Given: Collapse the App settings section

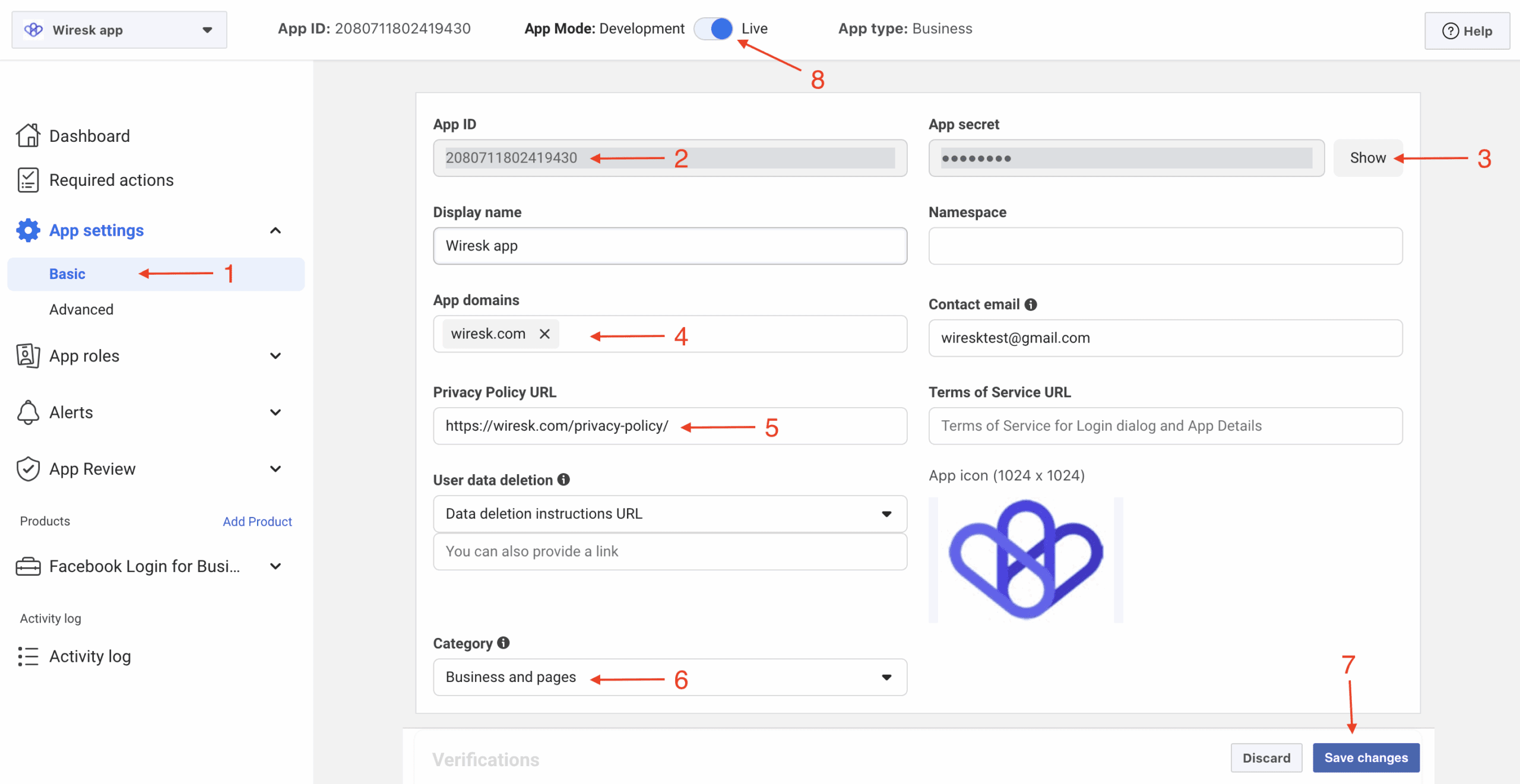Looking at the screenshot, I should pos(275,230).
